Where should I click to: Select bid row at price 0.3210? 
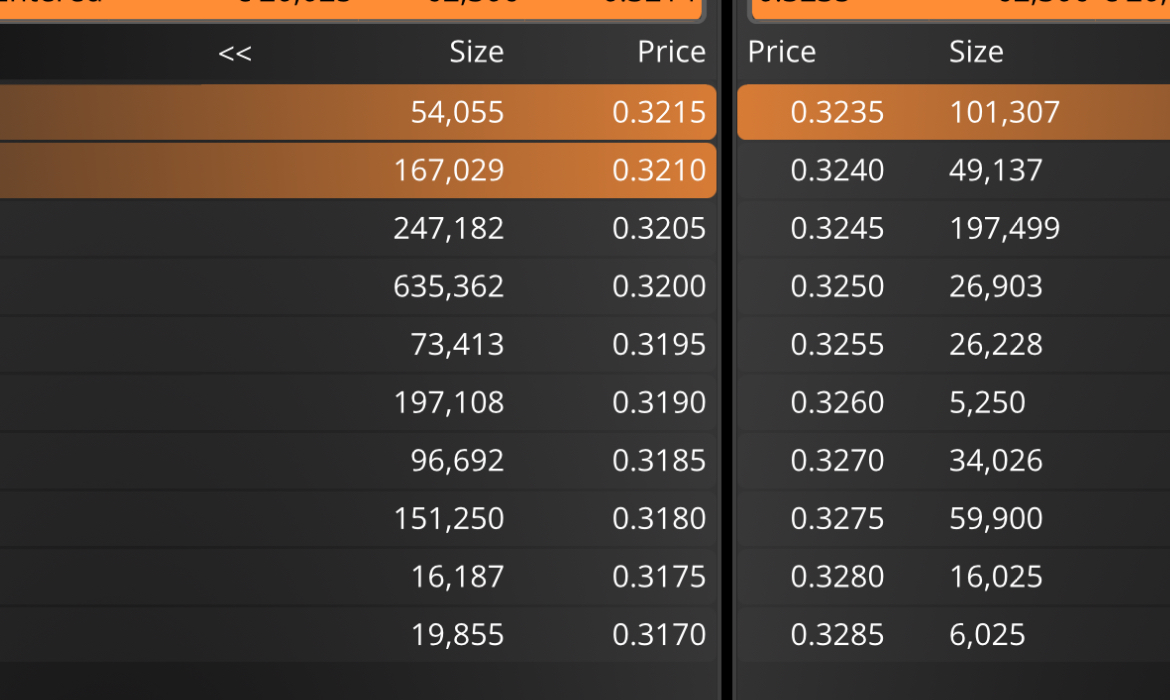(358, 170)
